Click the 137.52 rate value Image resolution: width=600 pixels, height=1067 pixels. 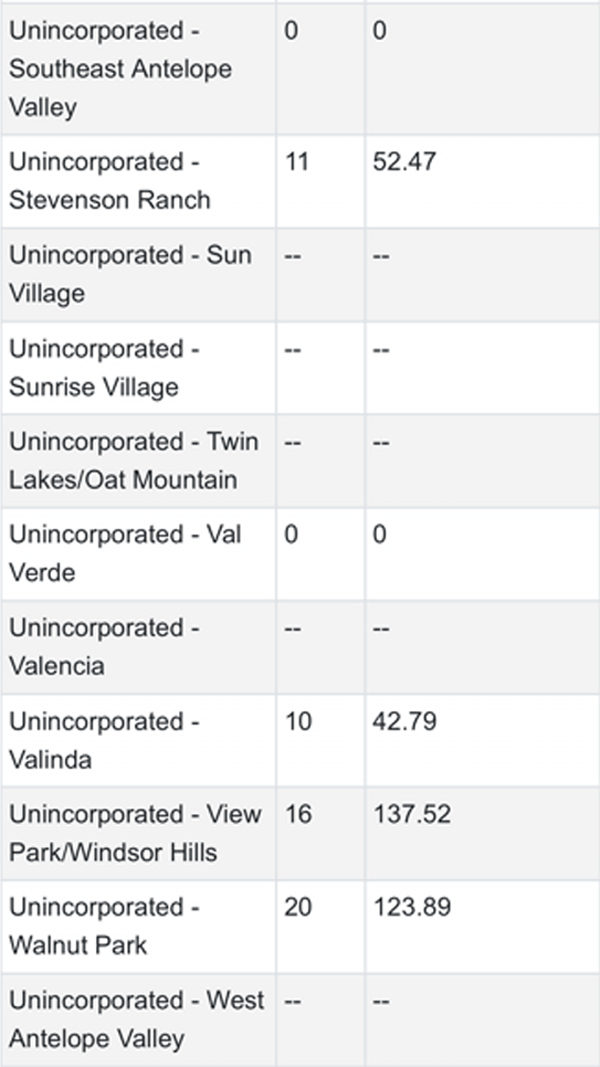(x=412, y=814)
